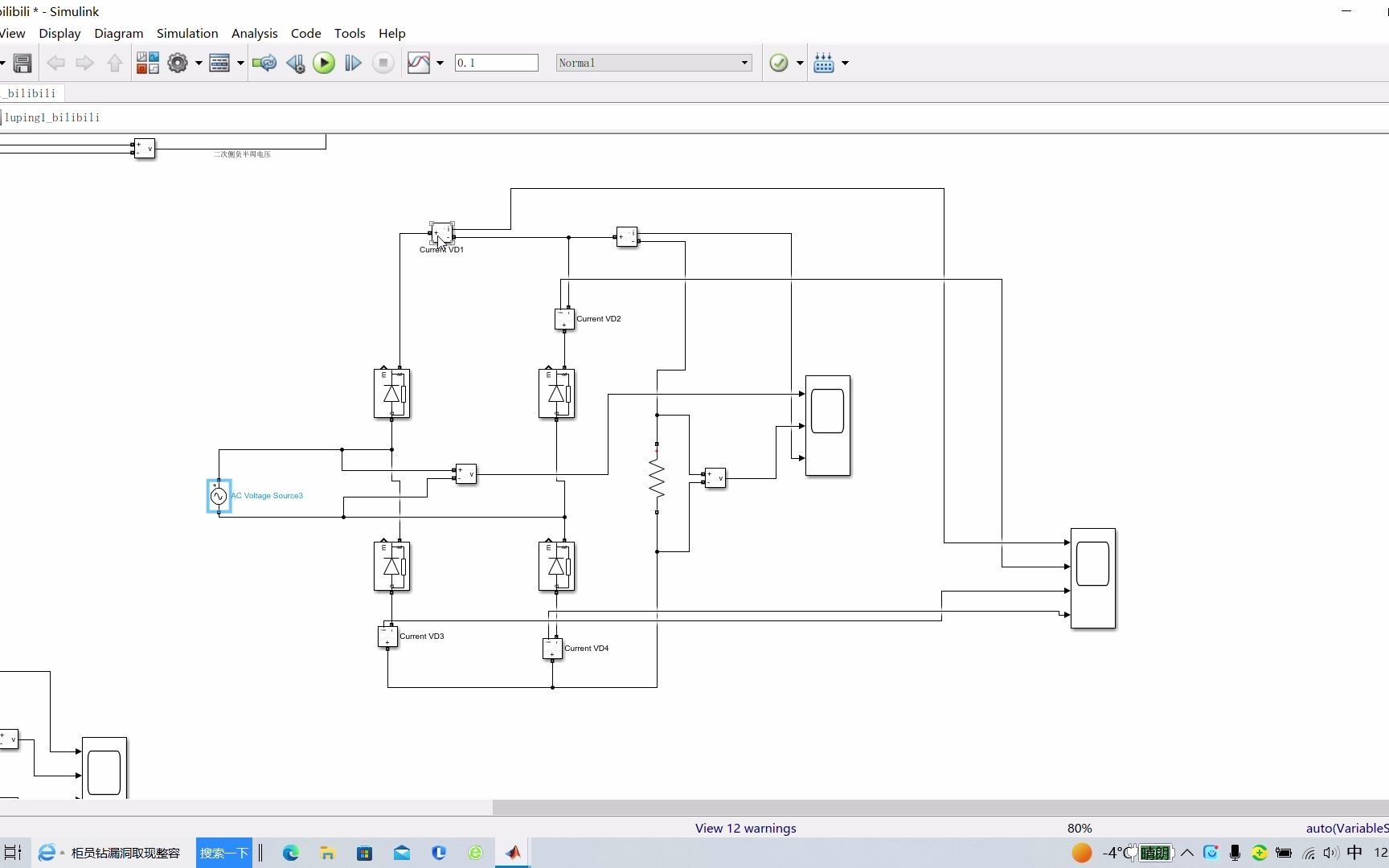The height and width of the screenshot is (868, 1389).
Task: Click the Save model icon
Action: click(x=23, y=63)
